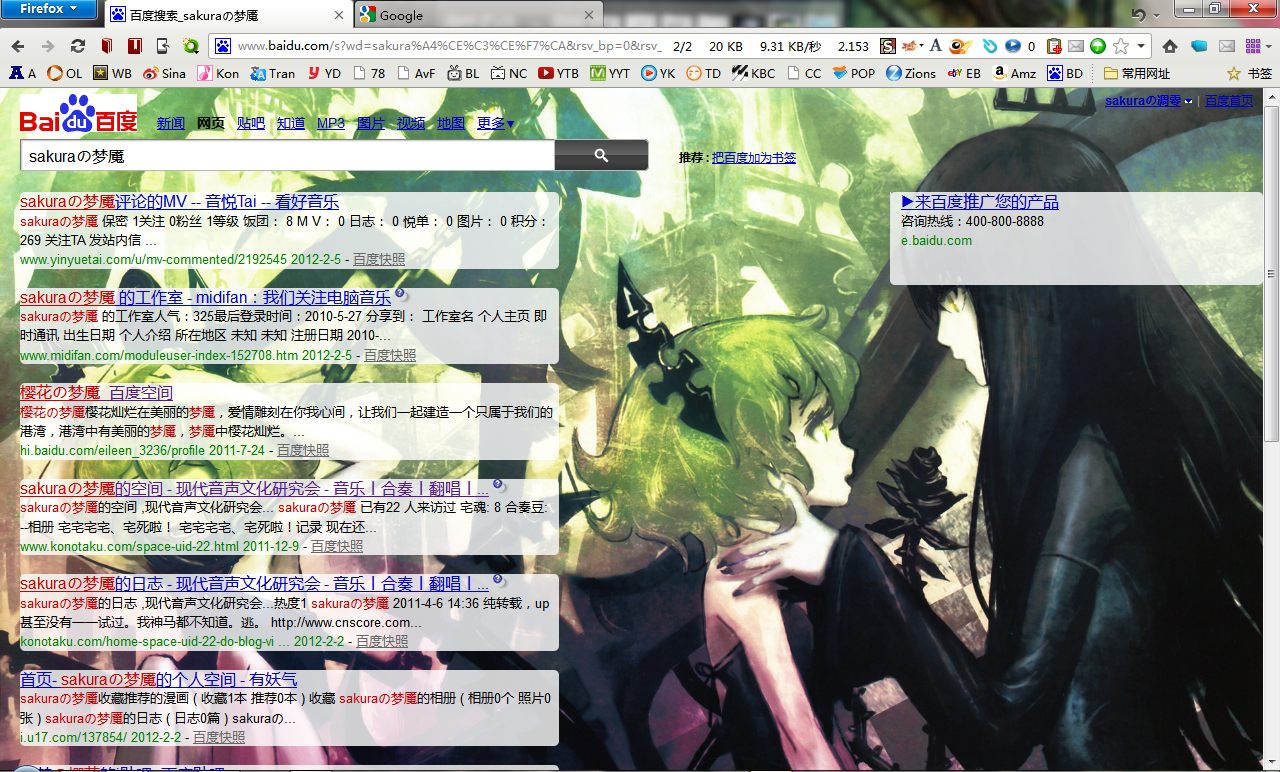Click the blue play-circle icon in address bar
The width and height of the screenshot is (1280, 772).
tap(1013, 46)
